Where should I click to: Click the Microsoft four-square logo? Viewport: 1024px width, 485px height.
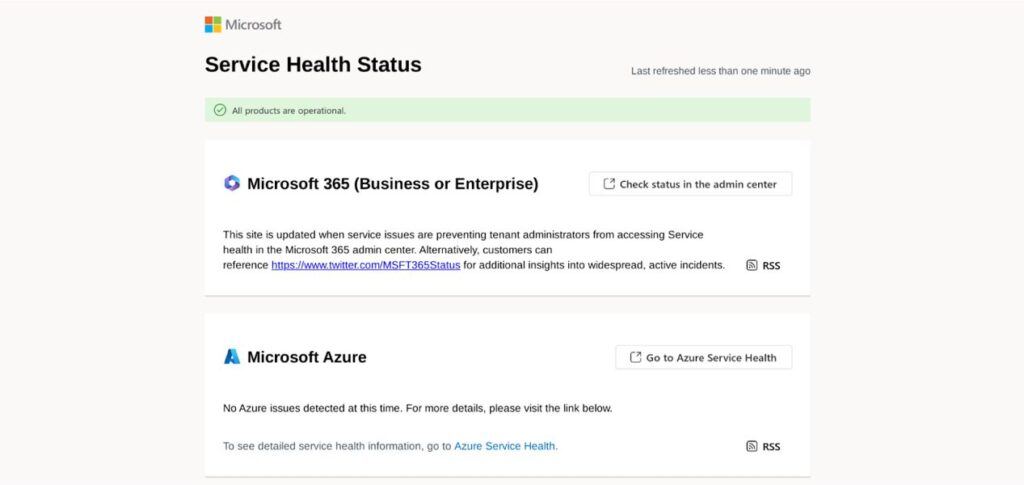click(213, 24)
